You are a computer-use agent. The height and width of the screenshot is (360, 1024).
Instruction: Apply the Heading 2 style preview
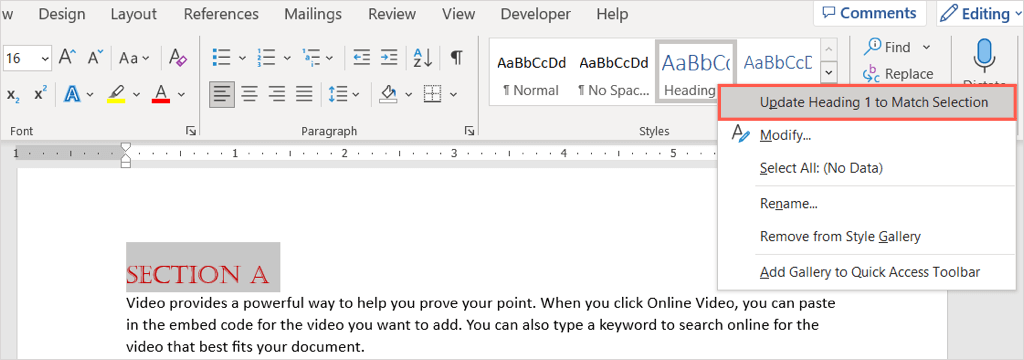tap(778, 63)
